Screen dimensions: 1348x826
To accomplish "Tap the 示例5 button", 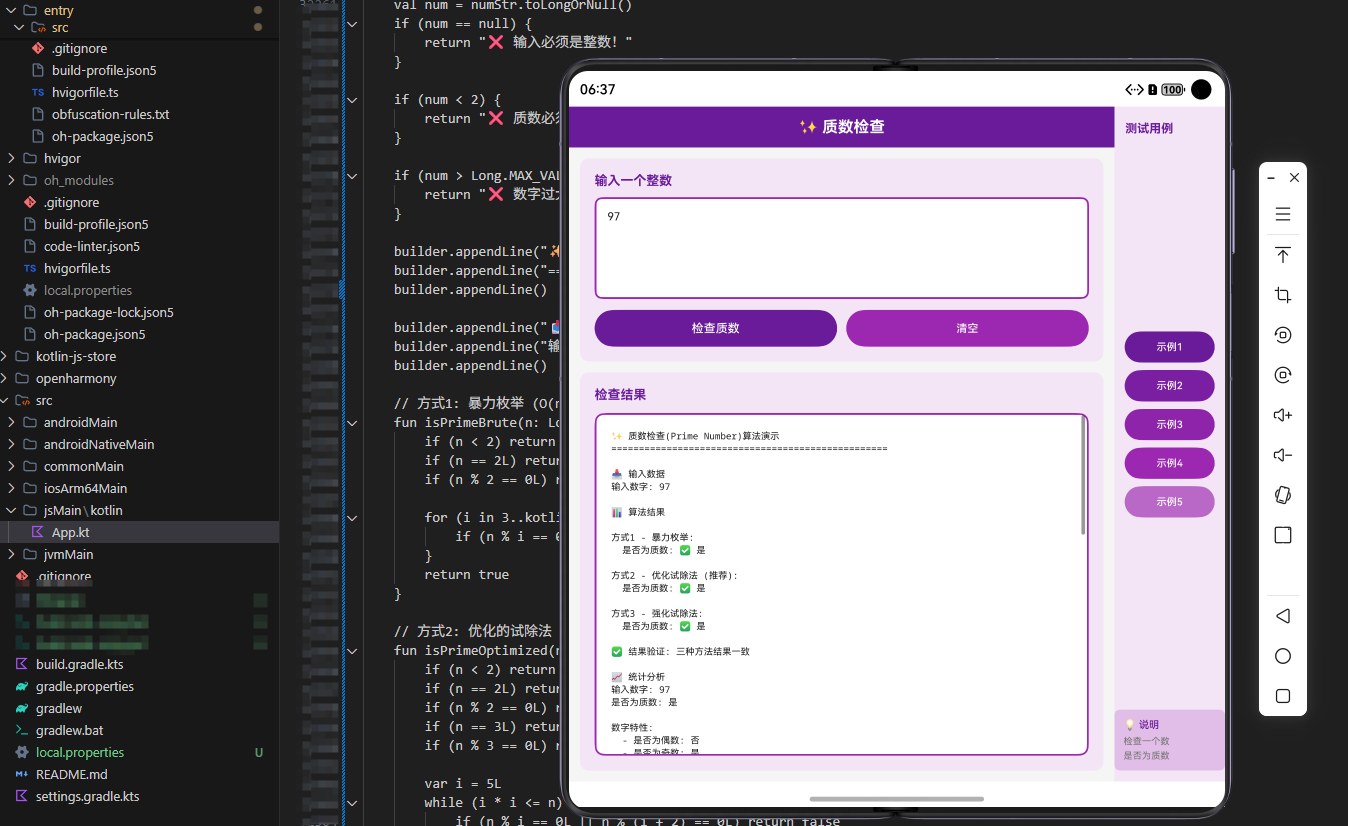I will (1169, 502).
